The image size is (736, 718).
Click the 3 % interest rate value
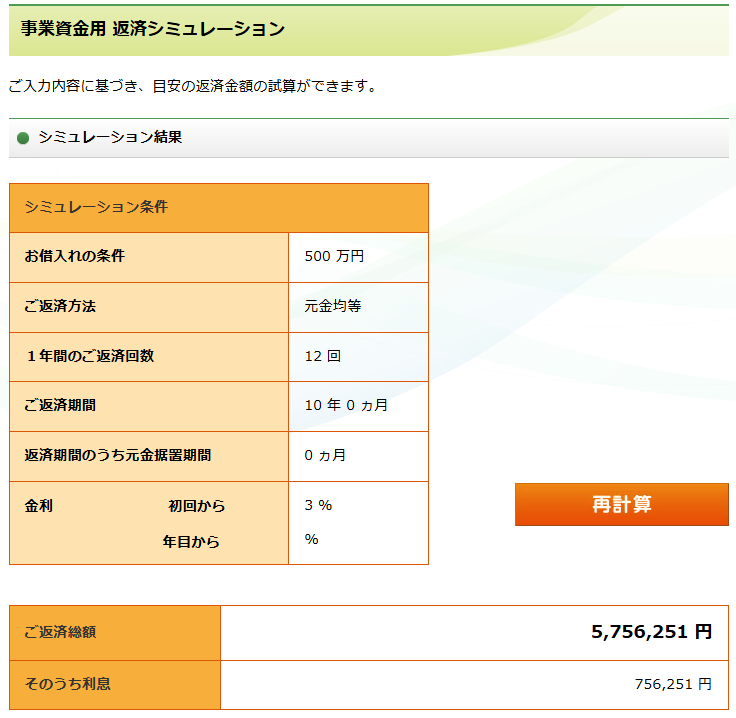[x=318, y=505]
